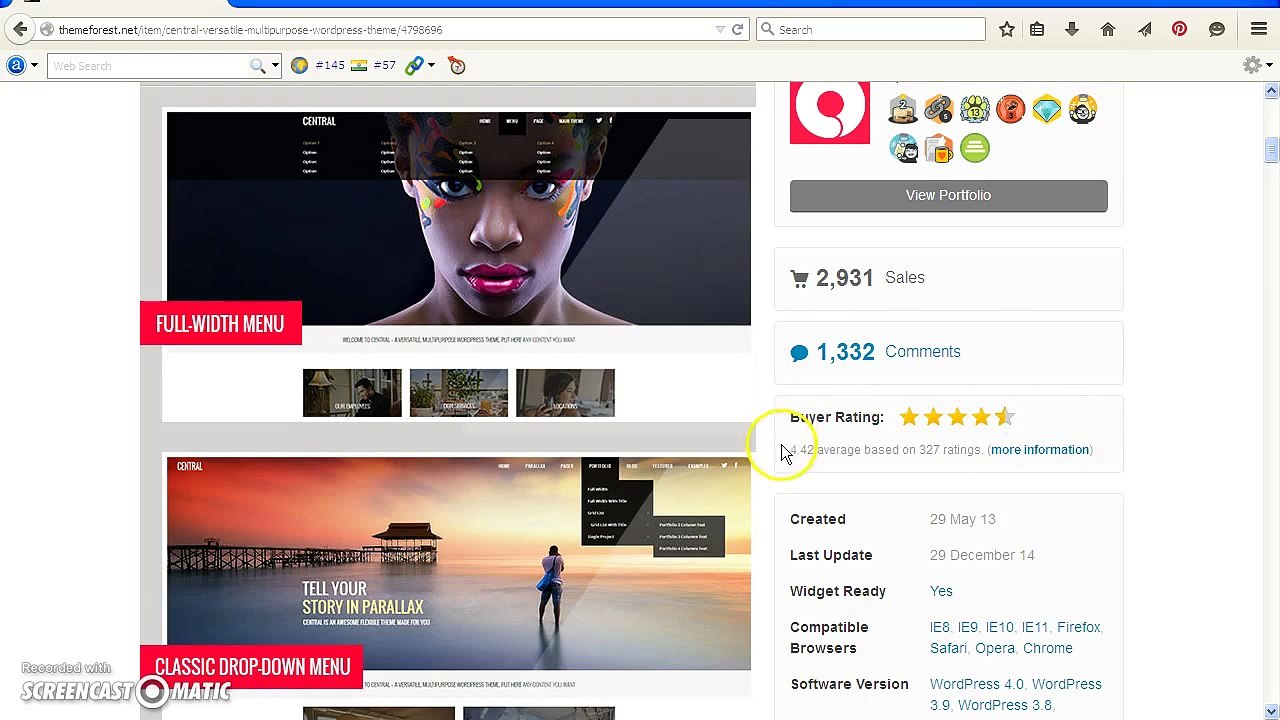
Task: Click the Opera compatible browser link
Action: 995,648
